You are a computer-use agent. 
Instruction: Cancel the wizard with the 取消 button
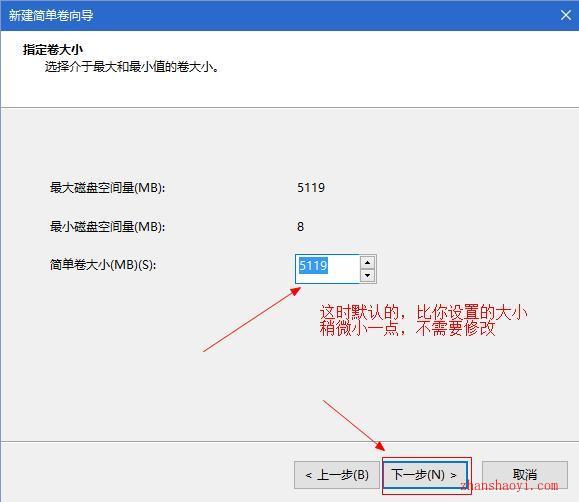pos(525,475)
